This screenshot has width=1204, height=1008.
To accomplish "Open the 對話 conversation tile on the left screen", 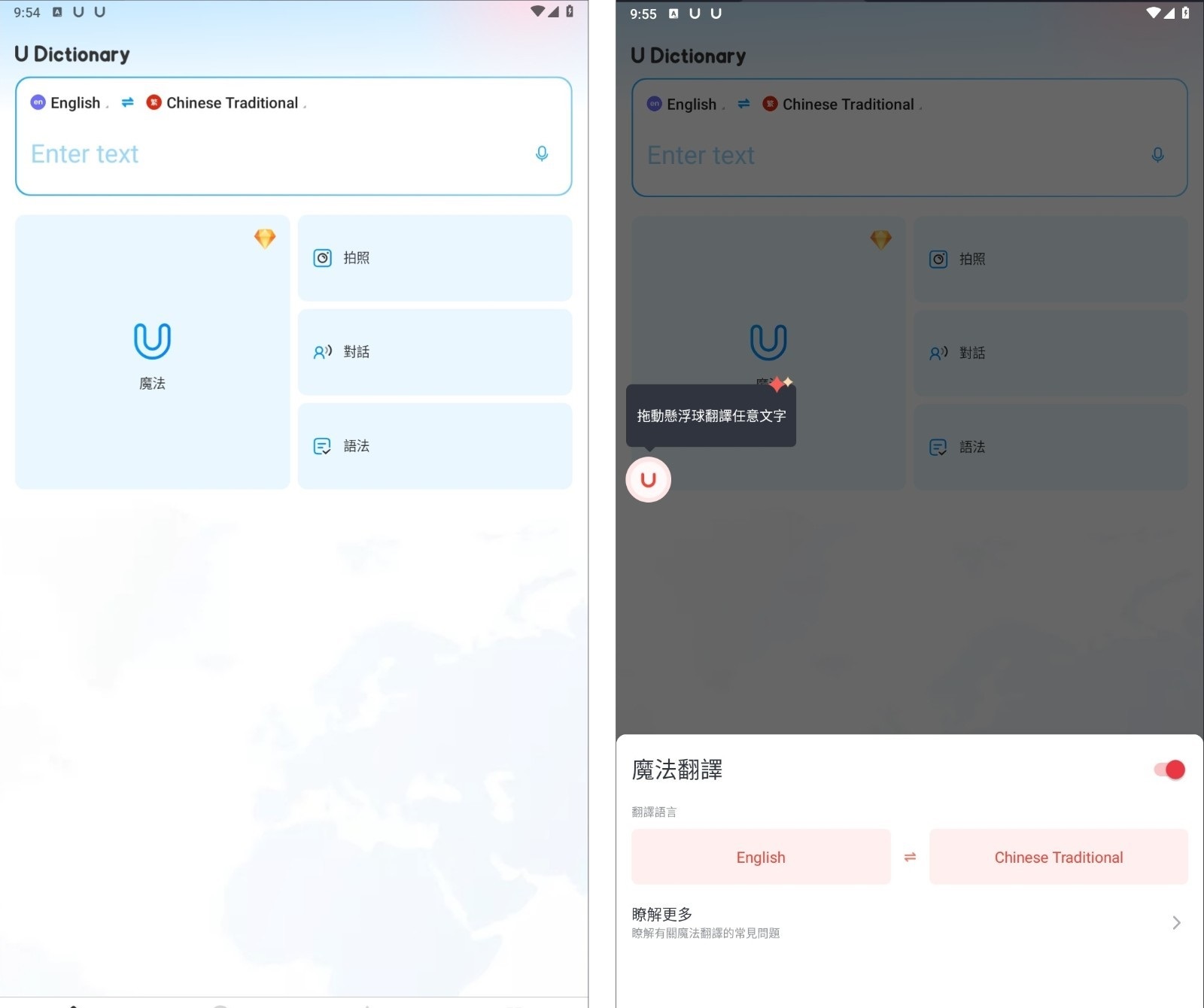I will click(x=434, y=352).
